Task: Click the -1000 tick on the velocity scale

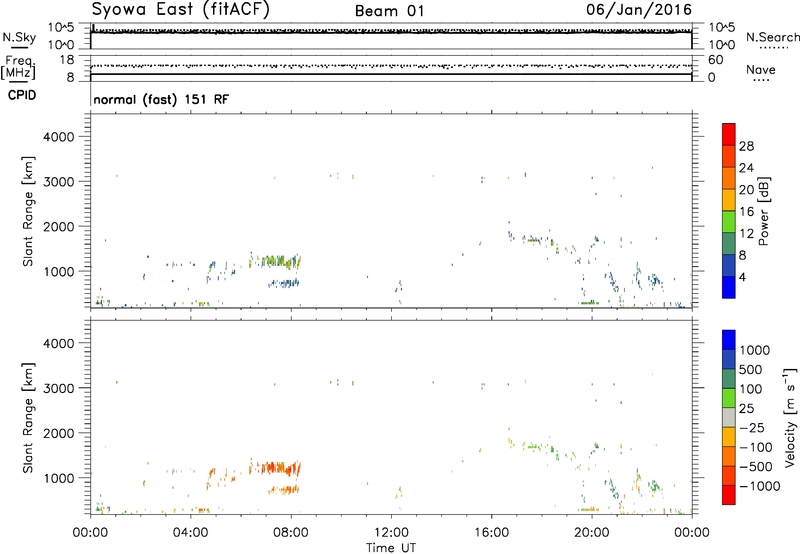Action: coord(759,486)
